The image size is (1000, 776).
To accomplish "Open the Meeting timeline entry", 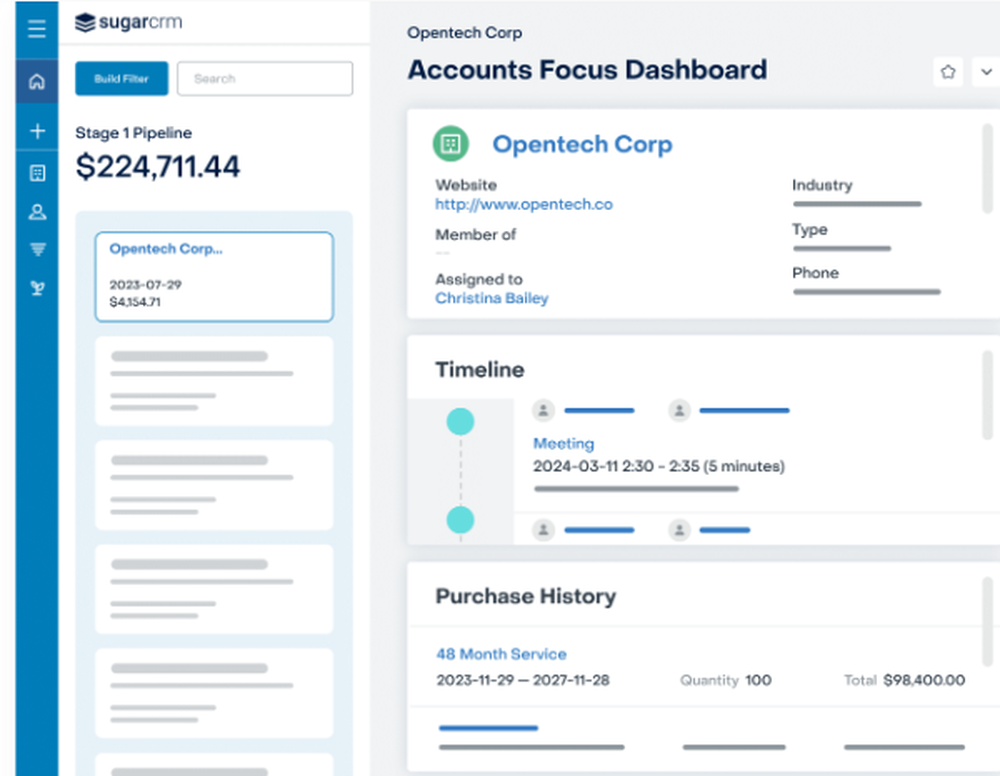I will tap(564, 443).
